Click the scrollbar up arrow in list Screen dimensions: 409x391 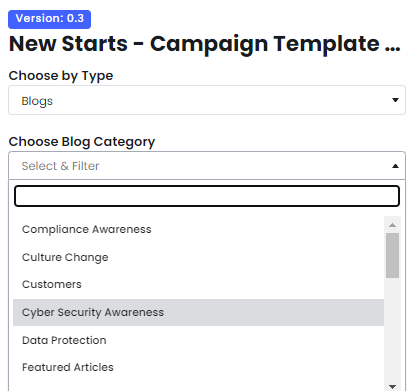point(392,225)
